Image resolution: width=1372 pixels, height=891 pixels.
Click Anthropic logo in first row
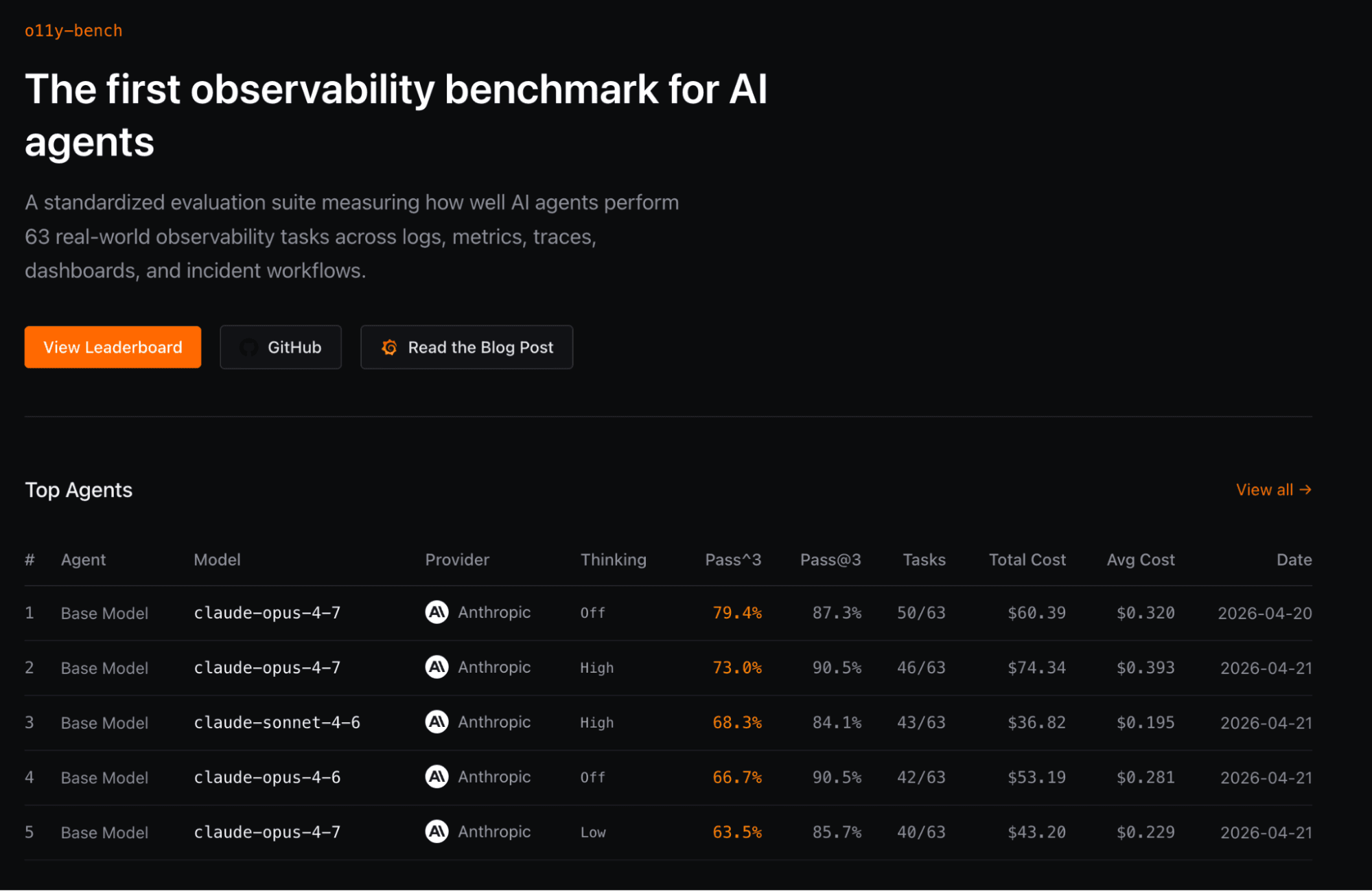click(437, 612)
